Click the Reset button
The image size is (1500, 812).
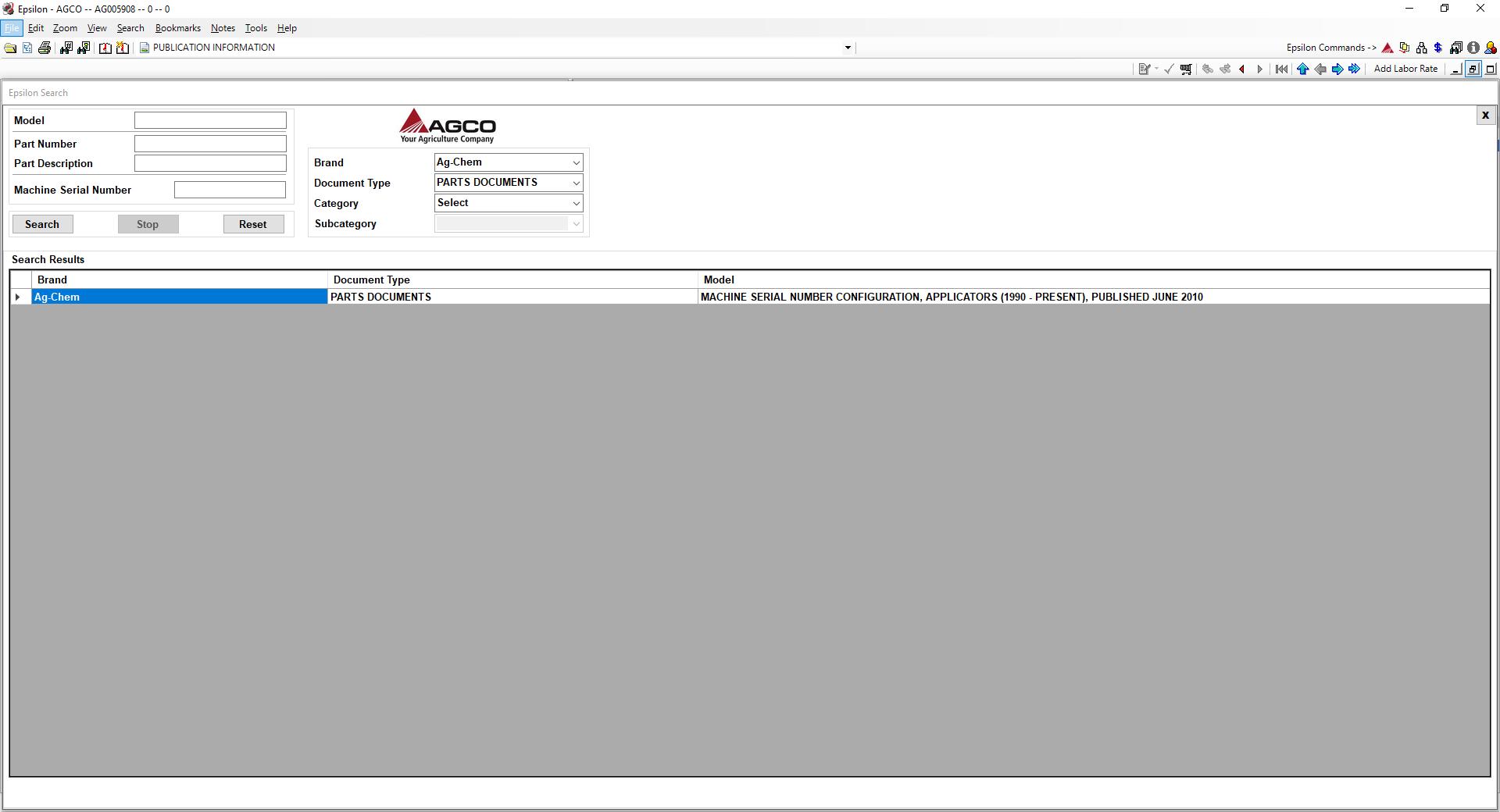[x=253, y=224]
